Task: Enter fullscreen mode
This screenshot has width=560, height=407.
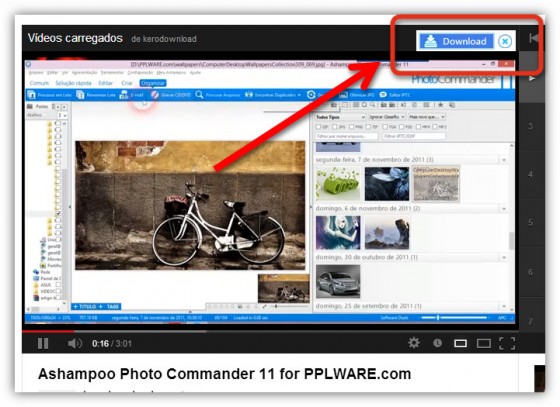Action: [x=507, y=343]
